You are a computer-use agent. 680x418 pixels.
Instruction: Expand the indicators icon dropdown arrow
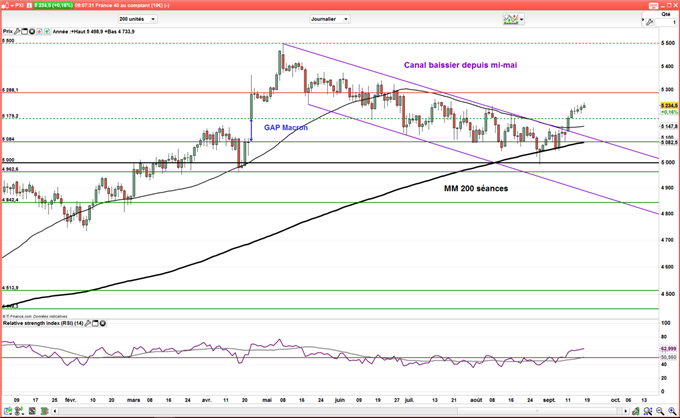coord(522,20)
